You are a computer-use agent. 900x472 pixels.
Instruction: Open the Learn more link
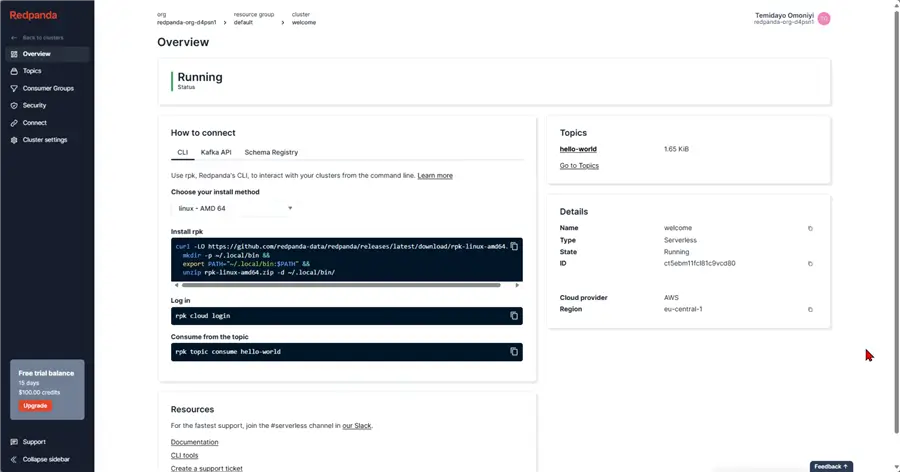435,176
